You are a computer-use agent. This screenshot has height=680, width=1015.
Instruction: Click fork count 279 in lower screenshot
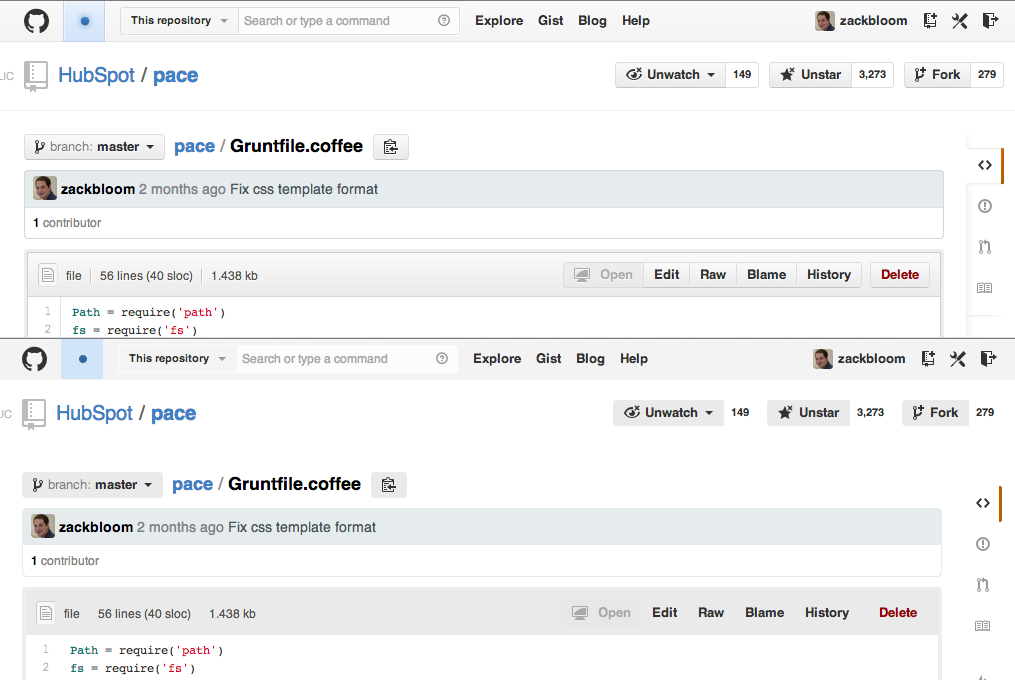pos(985,413)
